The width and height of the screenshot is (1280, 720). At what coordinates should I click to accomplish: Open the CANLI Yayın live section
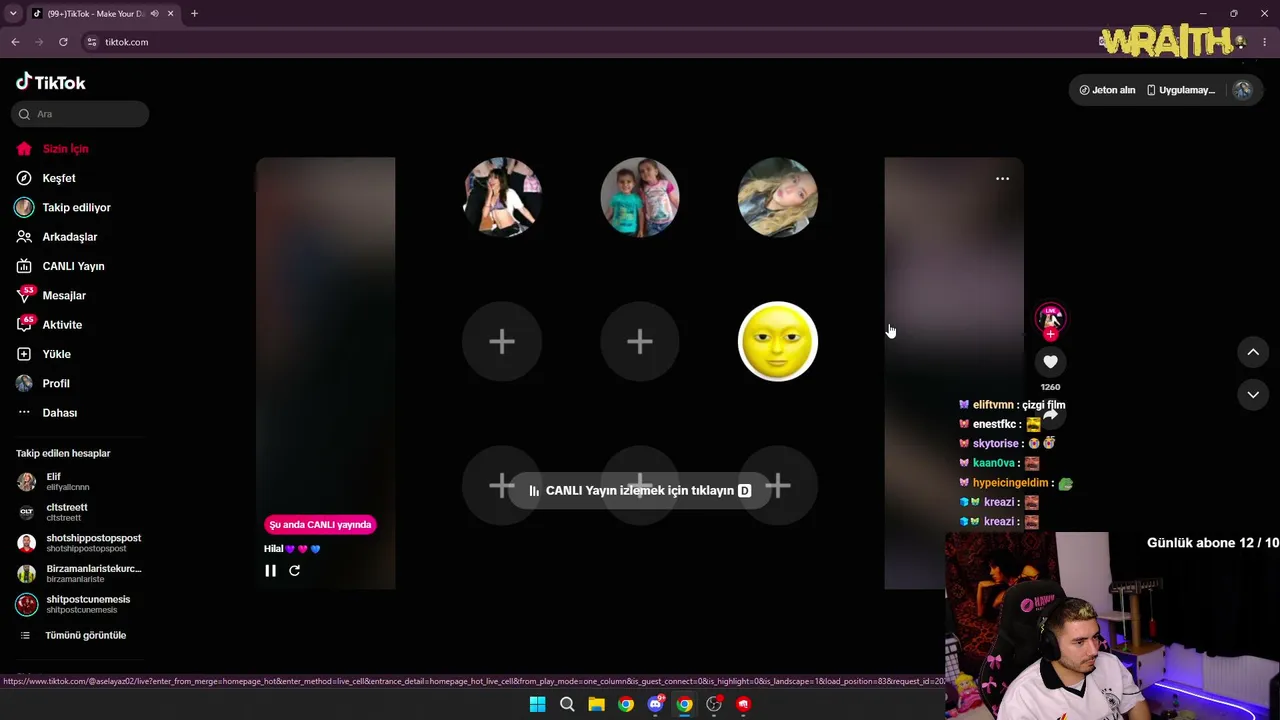tap(73, 266)
